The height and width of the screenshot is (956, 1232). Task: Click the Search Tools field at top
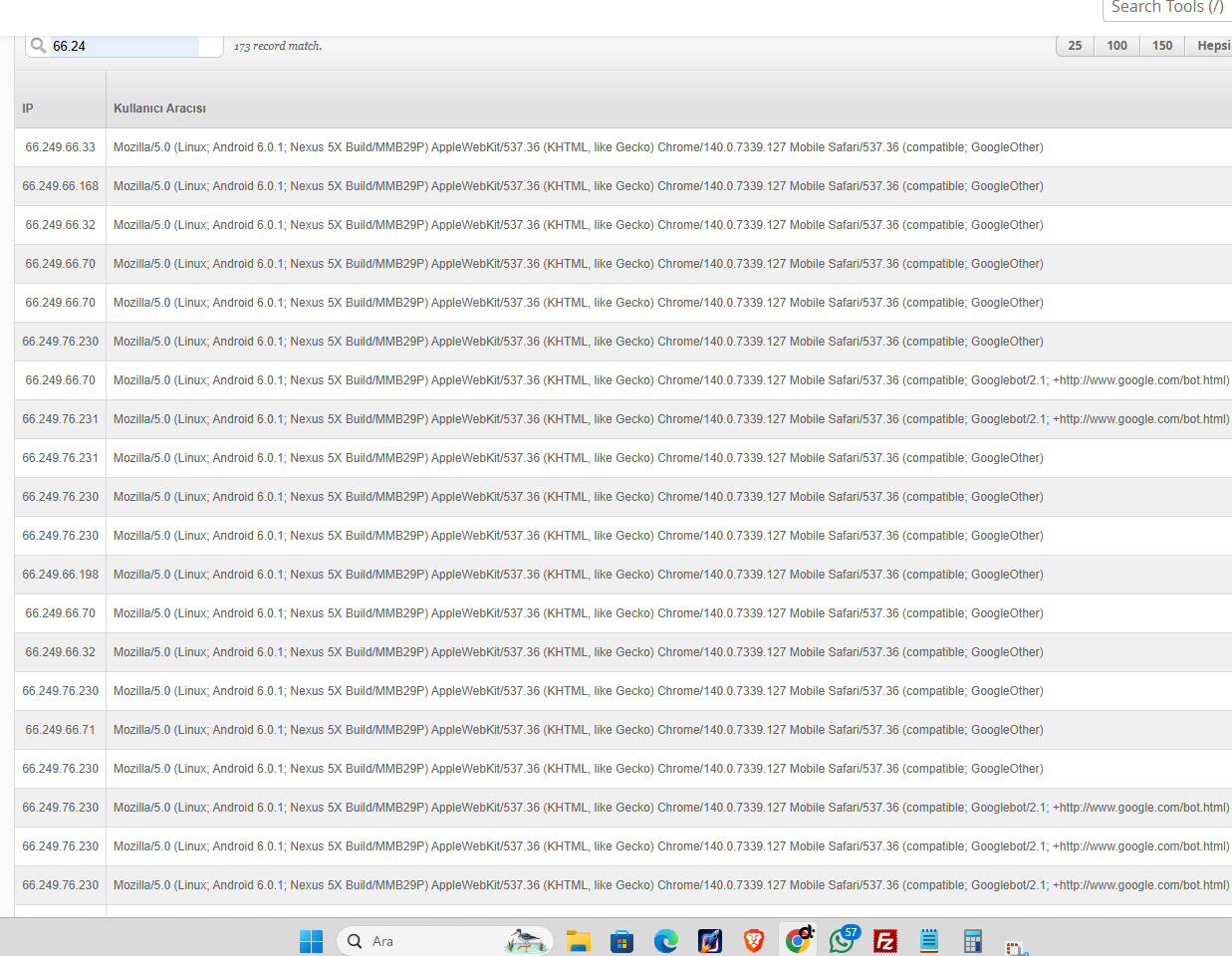(x=1167, y=8)
